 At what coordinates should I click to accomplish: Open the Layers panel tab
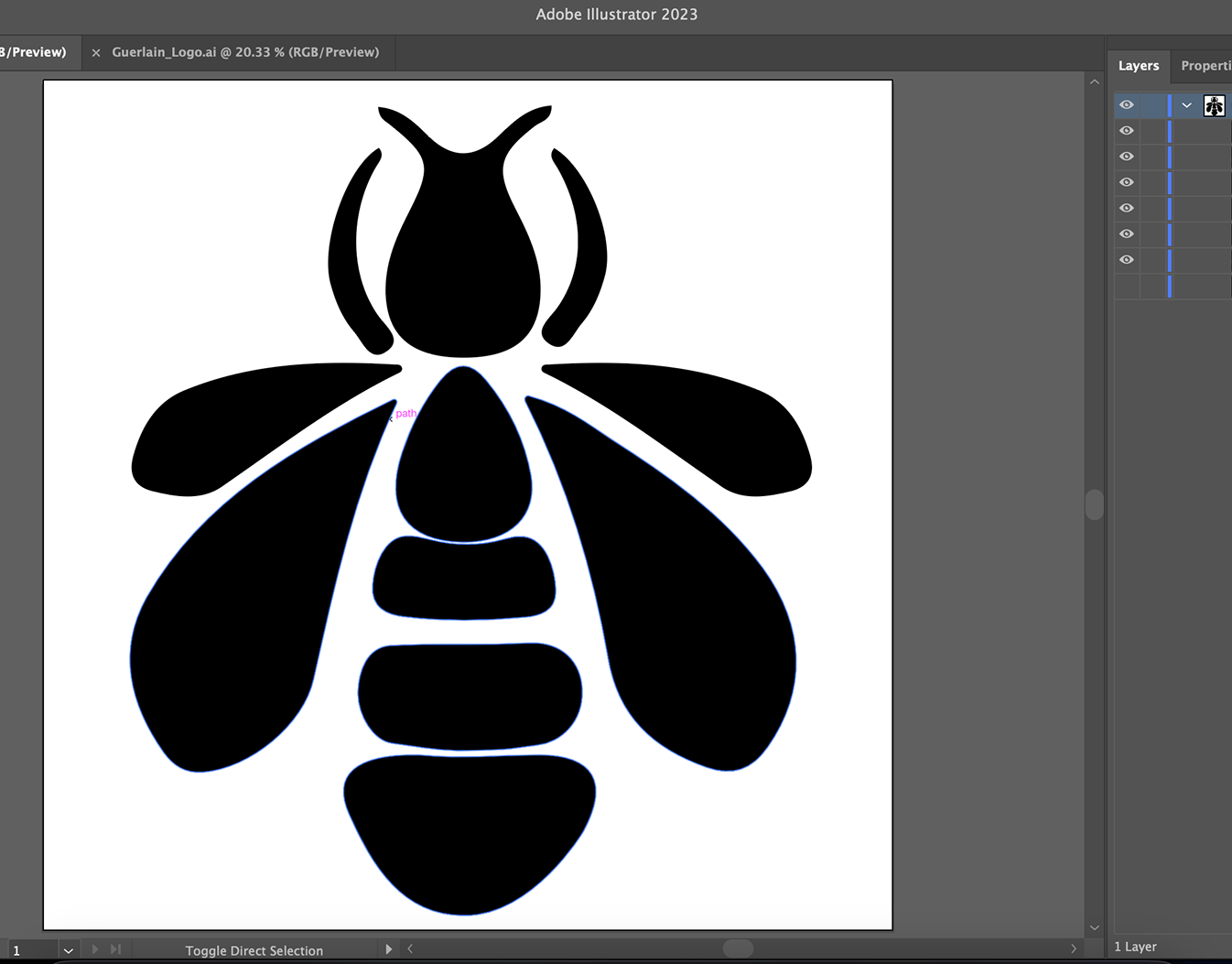pos(1139,66)
